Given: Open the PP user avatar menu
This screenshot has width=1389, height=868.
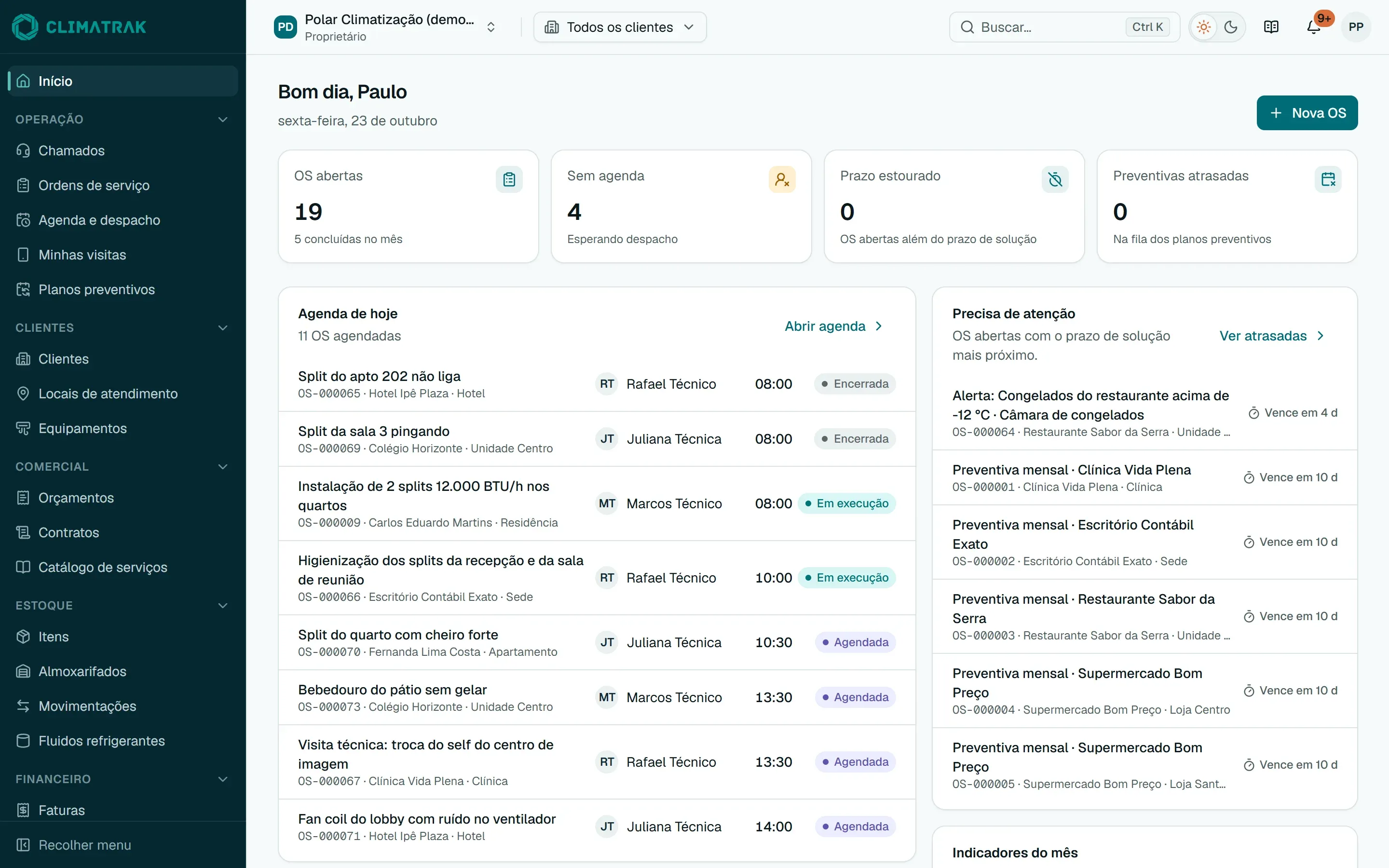Looking at the screenshot, I should (1356, 27).
